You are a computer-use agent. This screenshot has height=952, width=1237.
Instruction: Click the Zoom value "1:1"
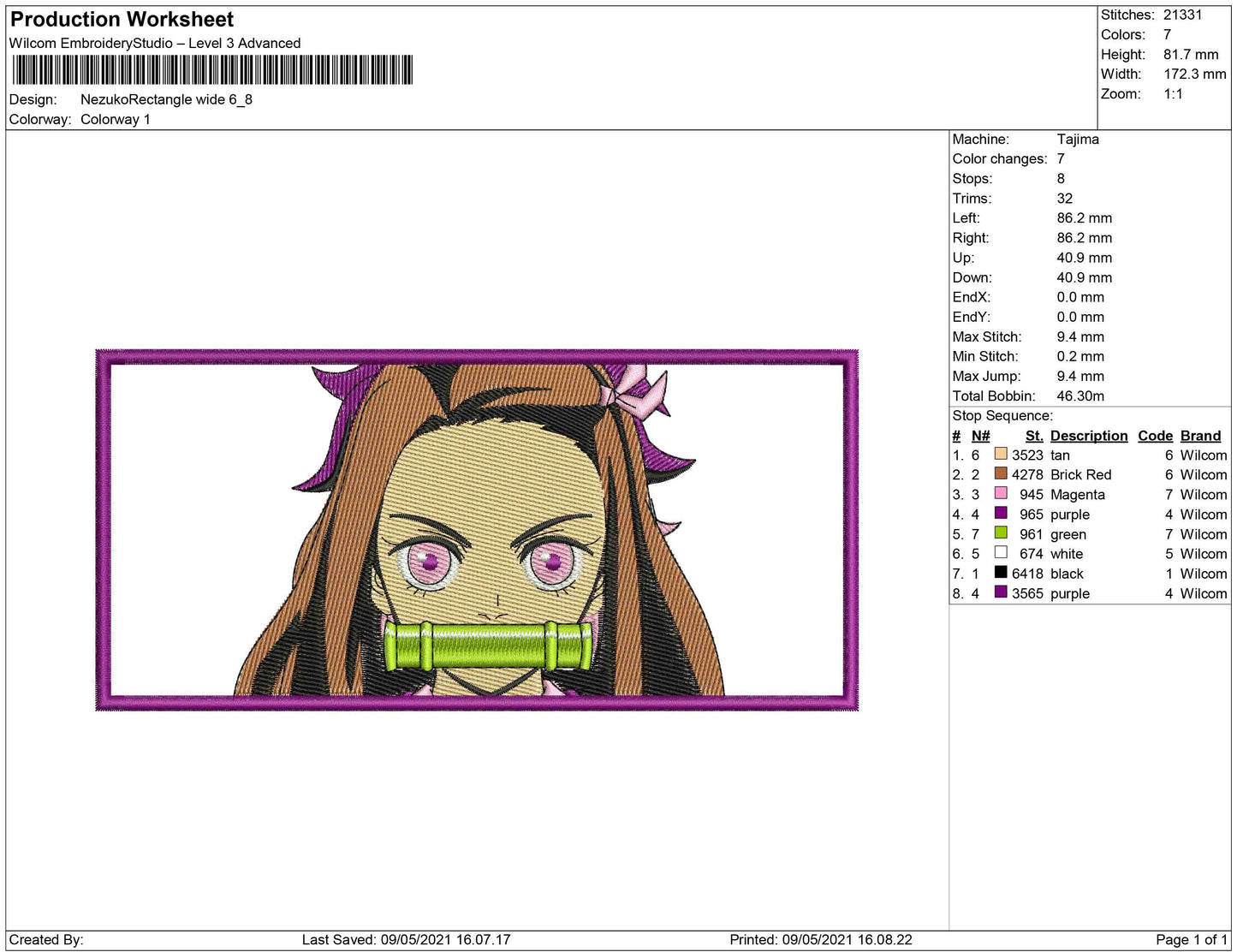[1174, 94]
